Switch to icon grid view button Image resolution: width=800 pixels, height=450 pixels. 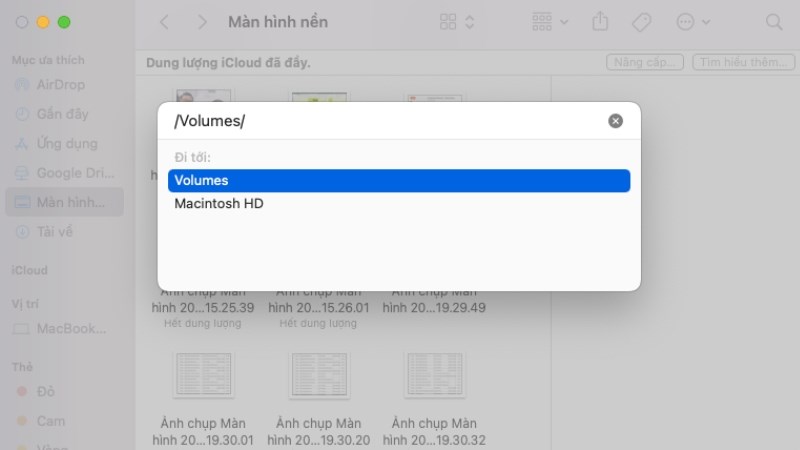pos(448,22)
